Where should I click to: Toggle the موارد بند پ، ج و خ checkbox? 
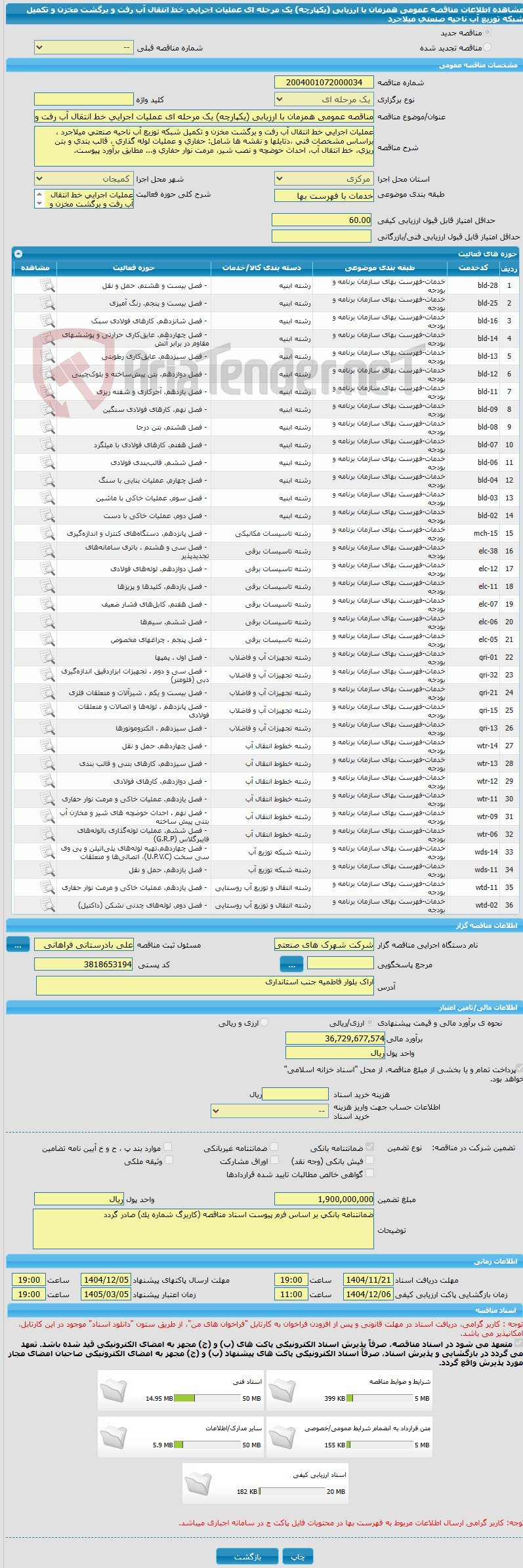tap(168, 1147)
